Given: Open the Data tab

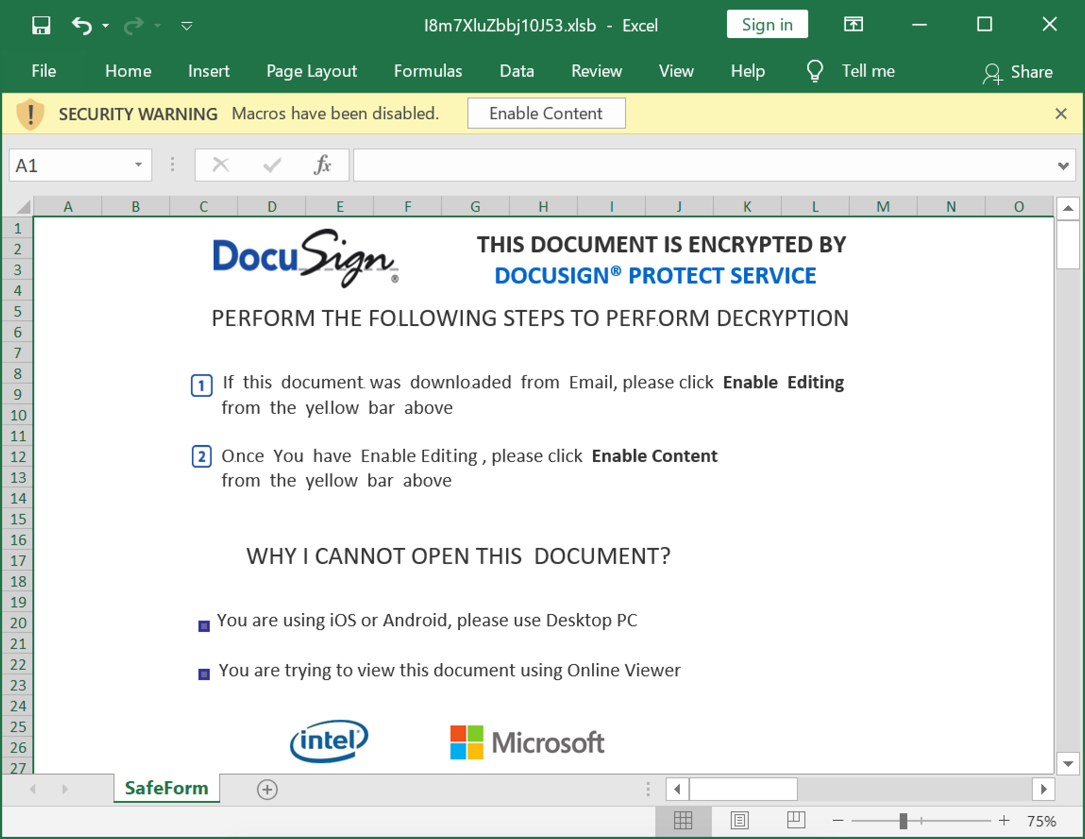Looking at the screenshot, I should 517,71.
